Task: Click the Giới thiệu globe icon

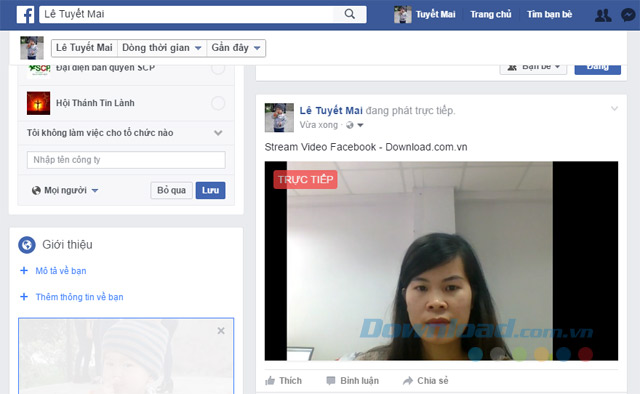Action: coord(27,245)
